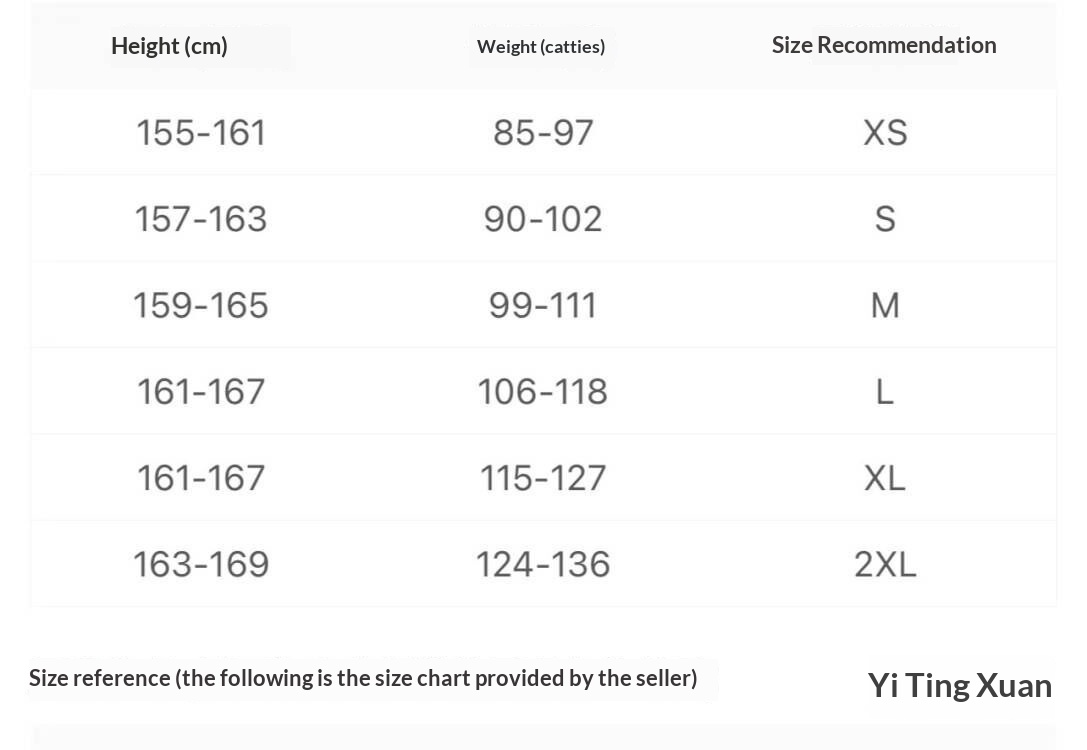Click the Height (cm) column header
Image resolution: width=1087 pixels, height=750 pixels.
click(169, 46)
